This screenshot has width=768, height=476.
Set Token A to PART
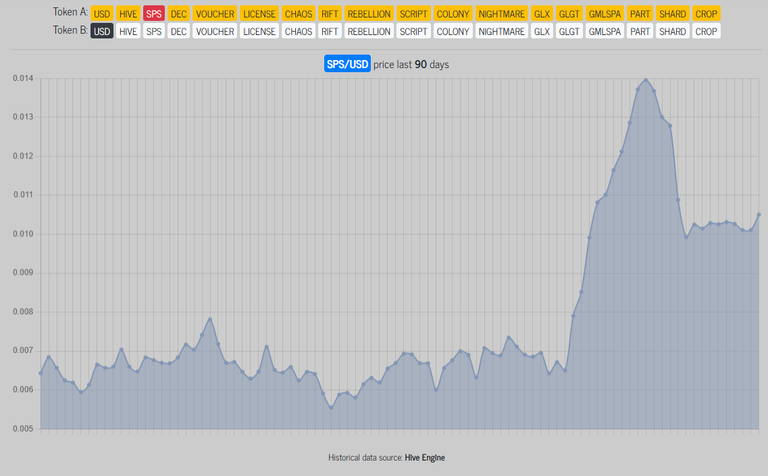coord(640,14)
